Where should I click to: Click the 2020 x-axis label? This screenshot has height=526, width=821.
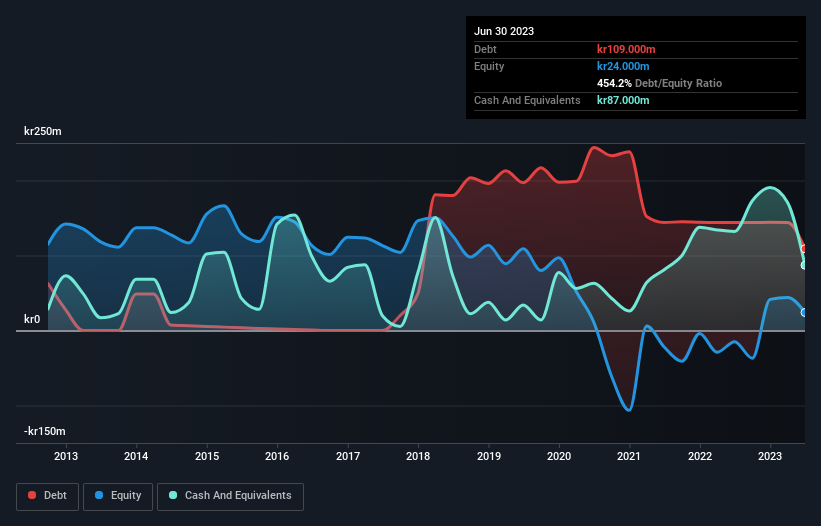click(559, 456)
